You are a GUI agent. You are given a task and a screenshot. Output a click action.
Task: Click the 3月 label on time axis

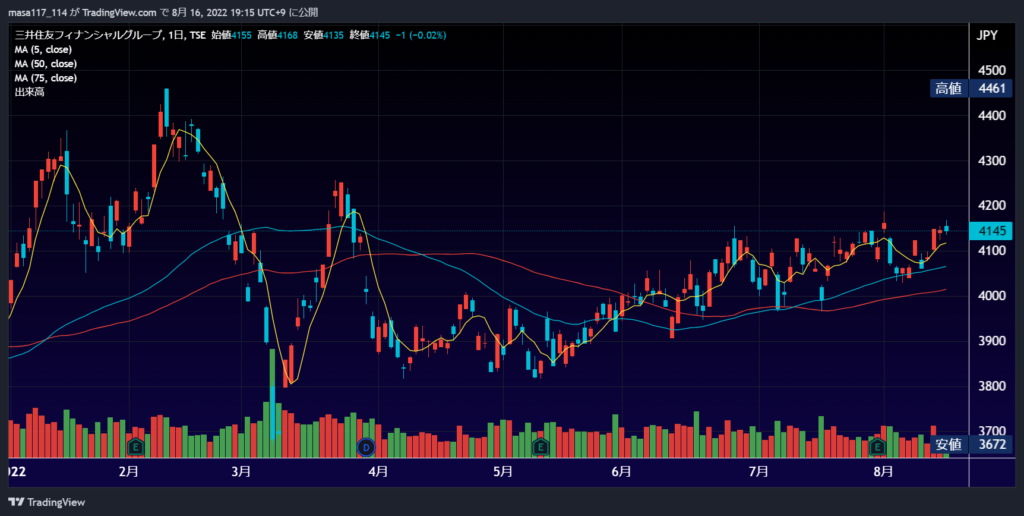[x=241, y=472]
